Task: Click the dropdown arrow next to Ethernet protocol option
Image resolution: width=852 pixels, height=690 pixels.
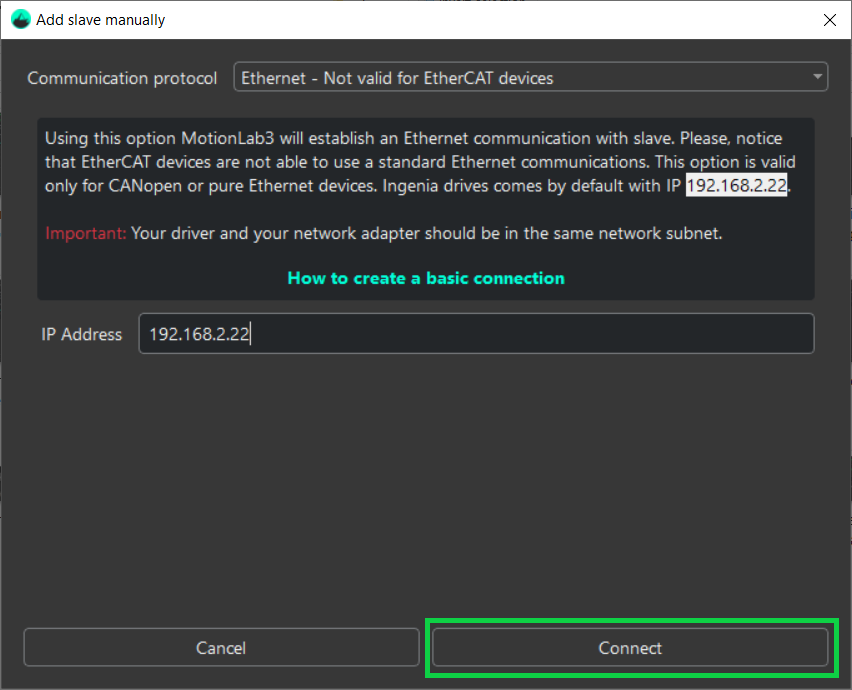Action: [817, 76]
